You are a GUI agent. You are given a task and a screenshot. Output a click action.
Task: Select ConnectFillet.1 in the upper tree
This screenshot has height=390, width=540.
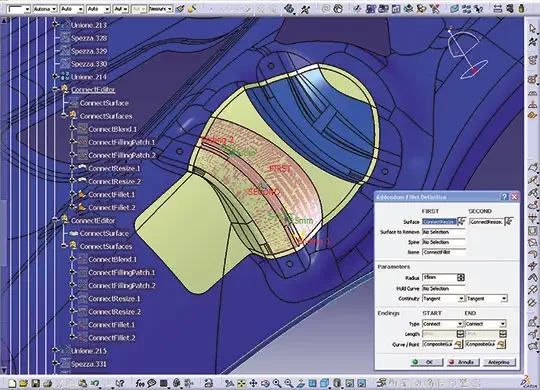(x=112, y=195)
